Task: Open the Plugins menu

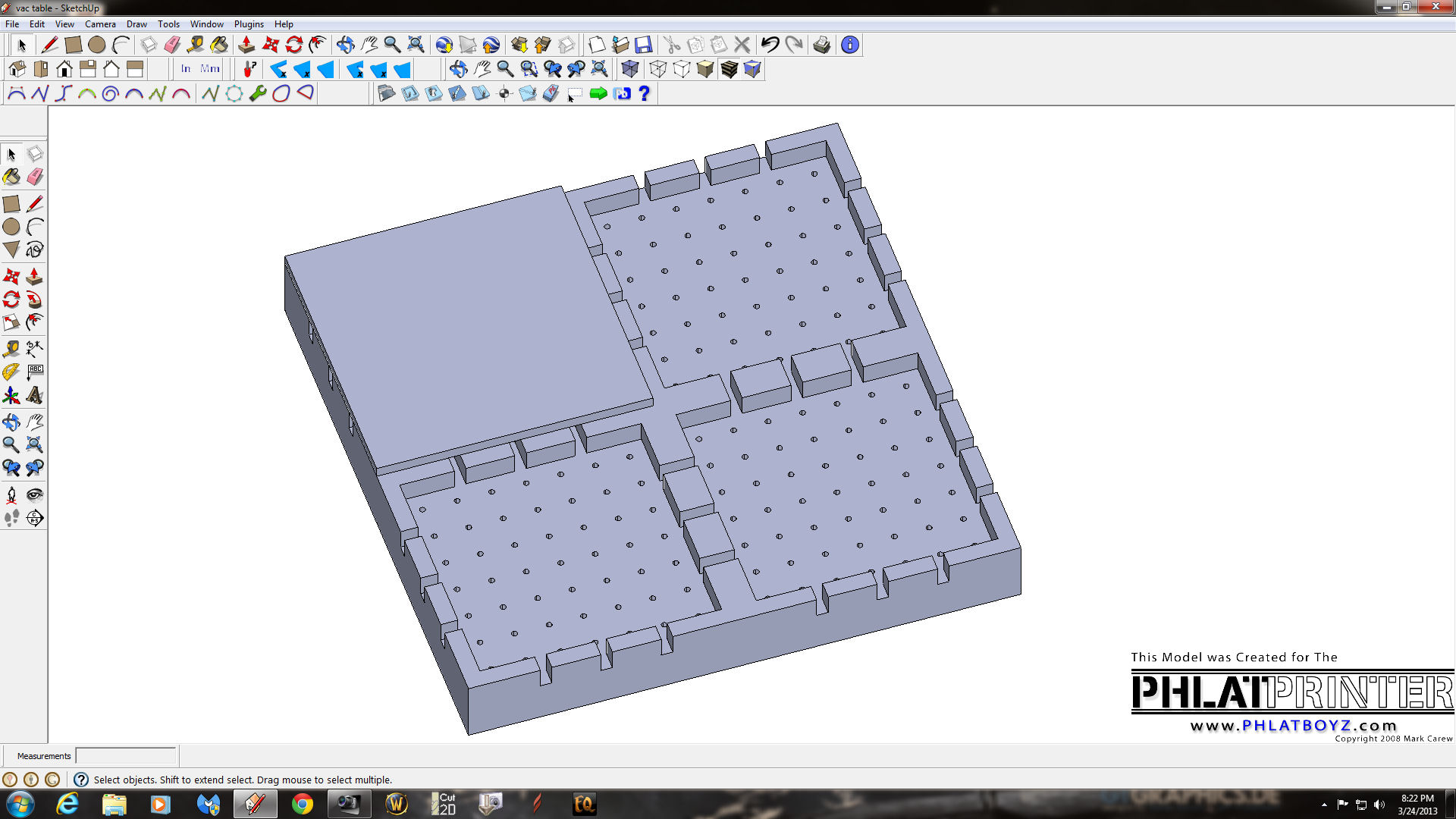Action: 249,24
